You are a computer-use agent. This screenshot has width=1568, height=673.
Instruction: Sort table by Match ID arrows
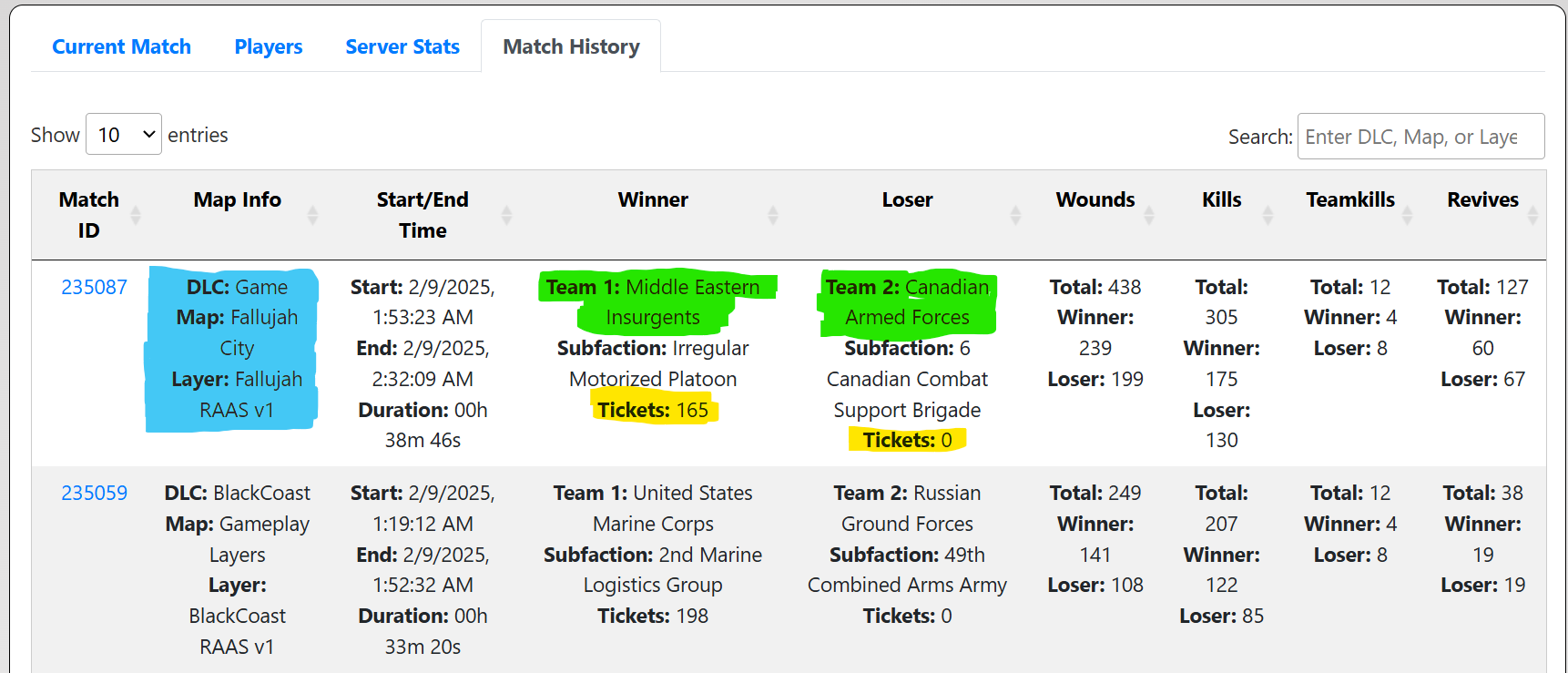point(136,216)
